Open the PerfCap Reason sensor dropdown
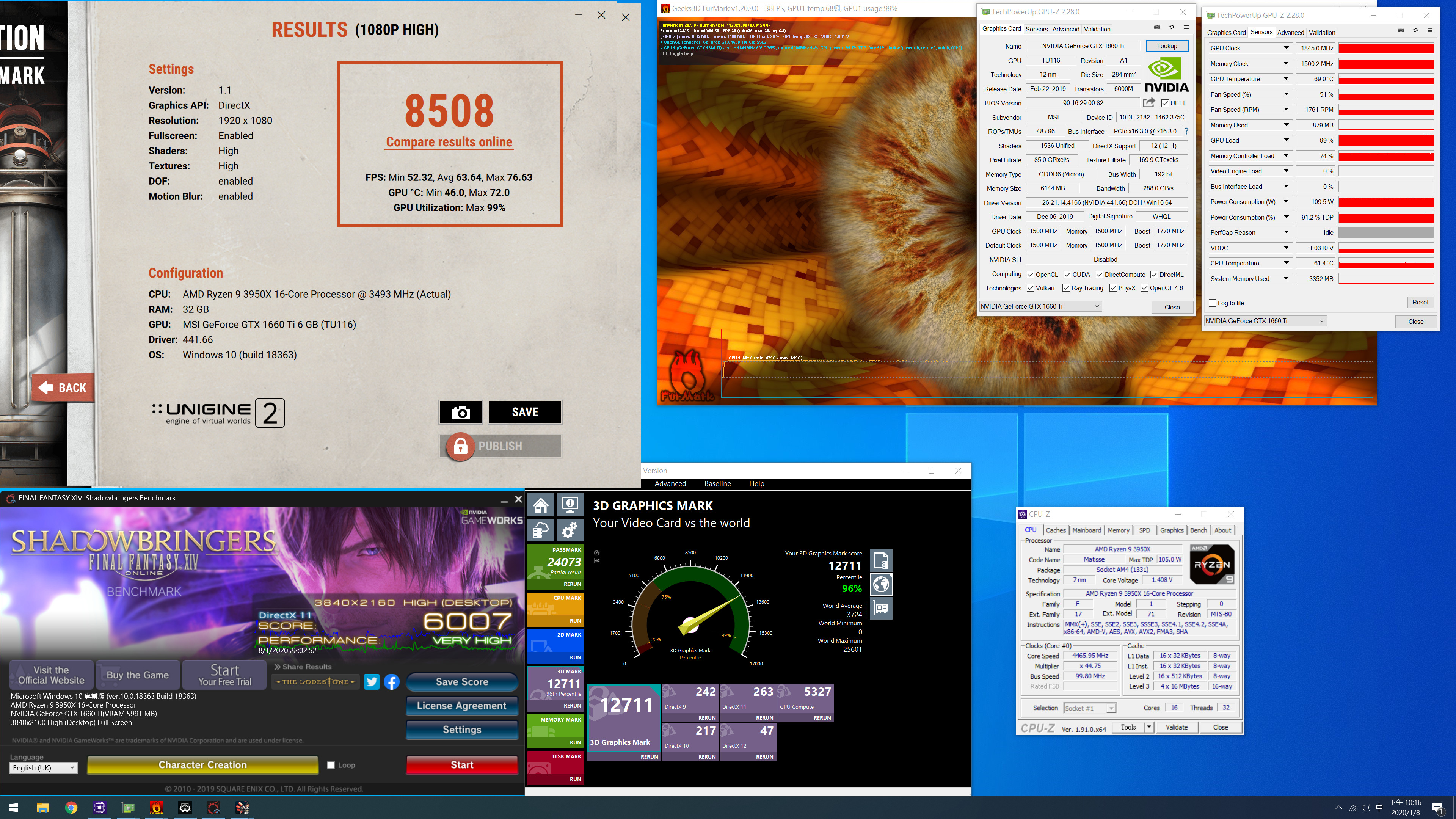The height and width of the screenshot is (819, 1456). coord(1286,232)
